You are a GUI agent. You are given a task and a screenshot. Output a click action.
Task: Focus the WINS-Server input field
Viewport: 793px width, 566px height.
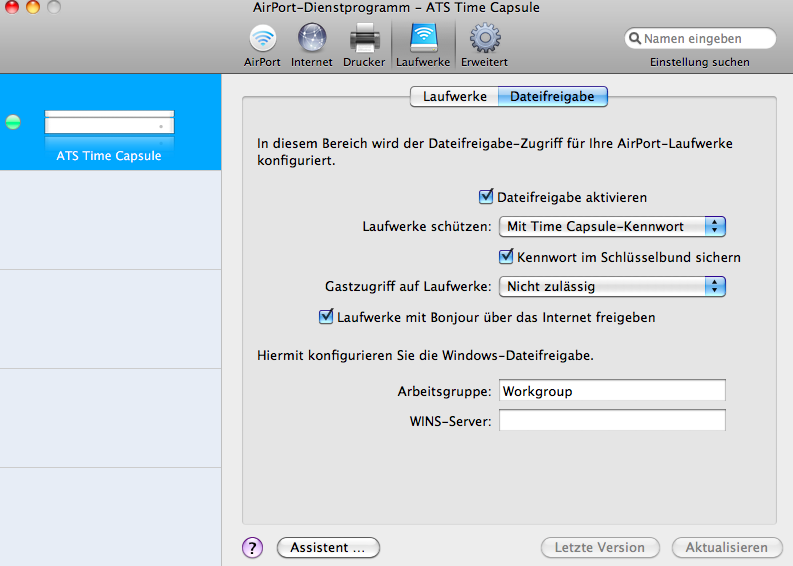tap(612, 421)
